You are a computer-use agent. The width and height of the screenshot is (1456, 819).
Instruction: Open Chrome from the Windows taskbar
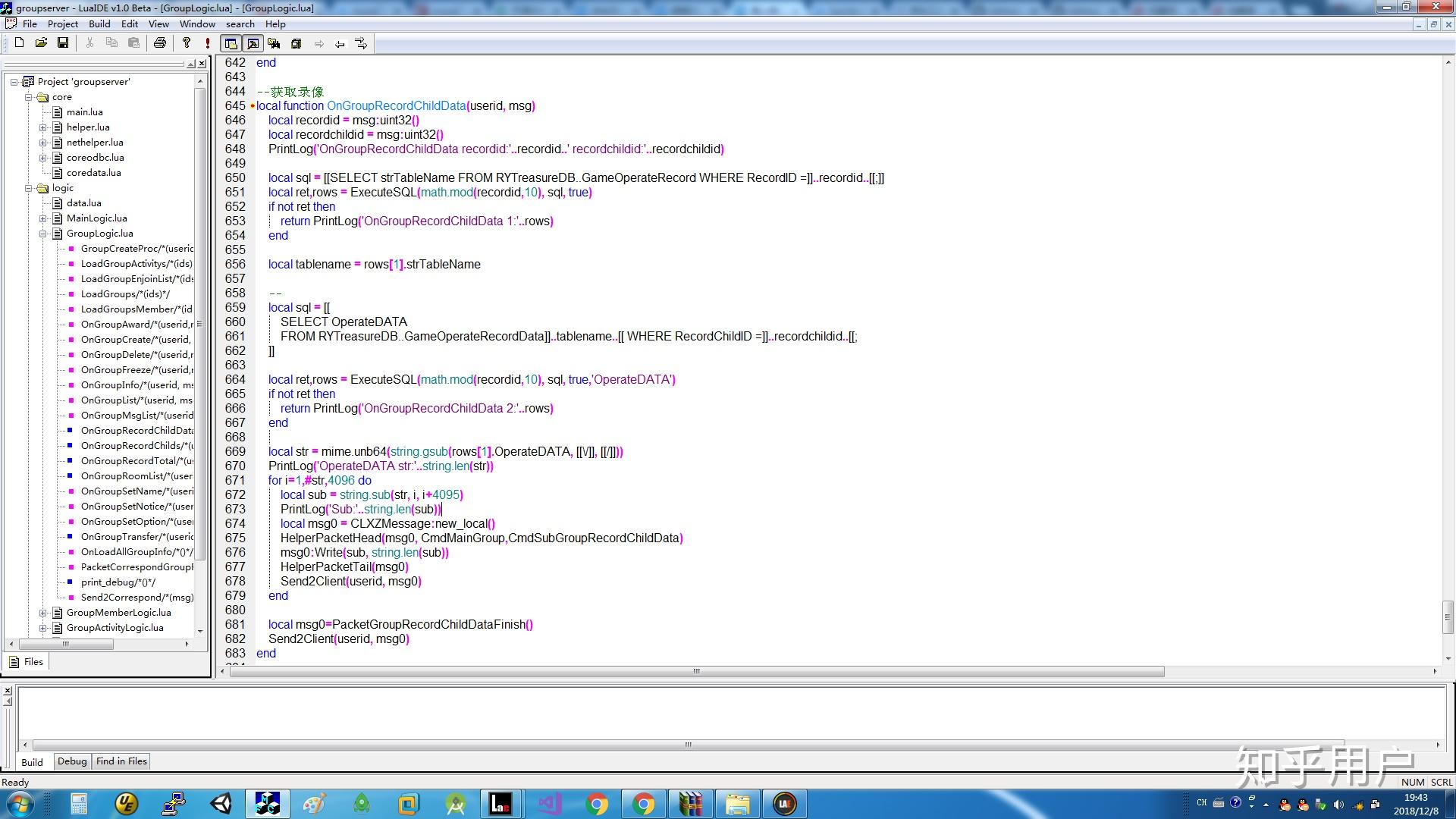pyautogui.click(x=597, y=804)
